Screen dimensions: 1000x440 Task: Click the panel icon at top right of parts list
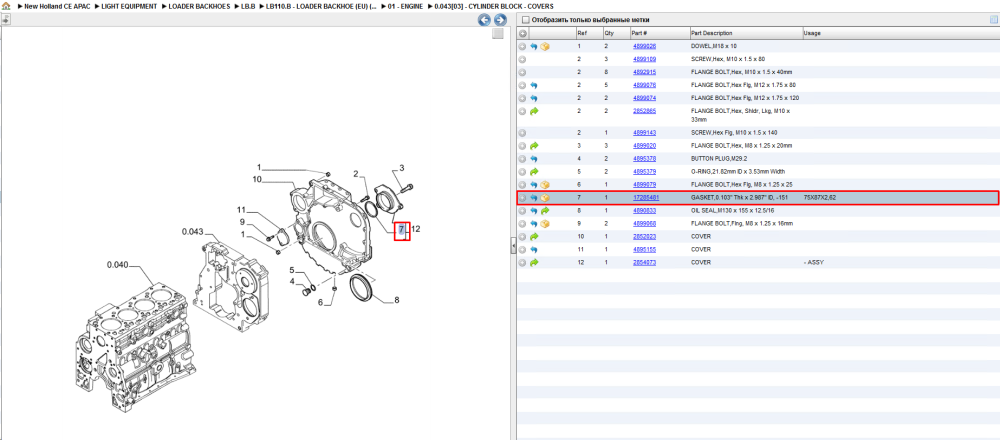993,20
